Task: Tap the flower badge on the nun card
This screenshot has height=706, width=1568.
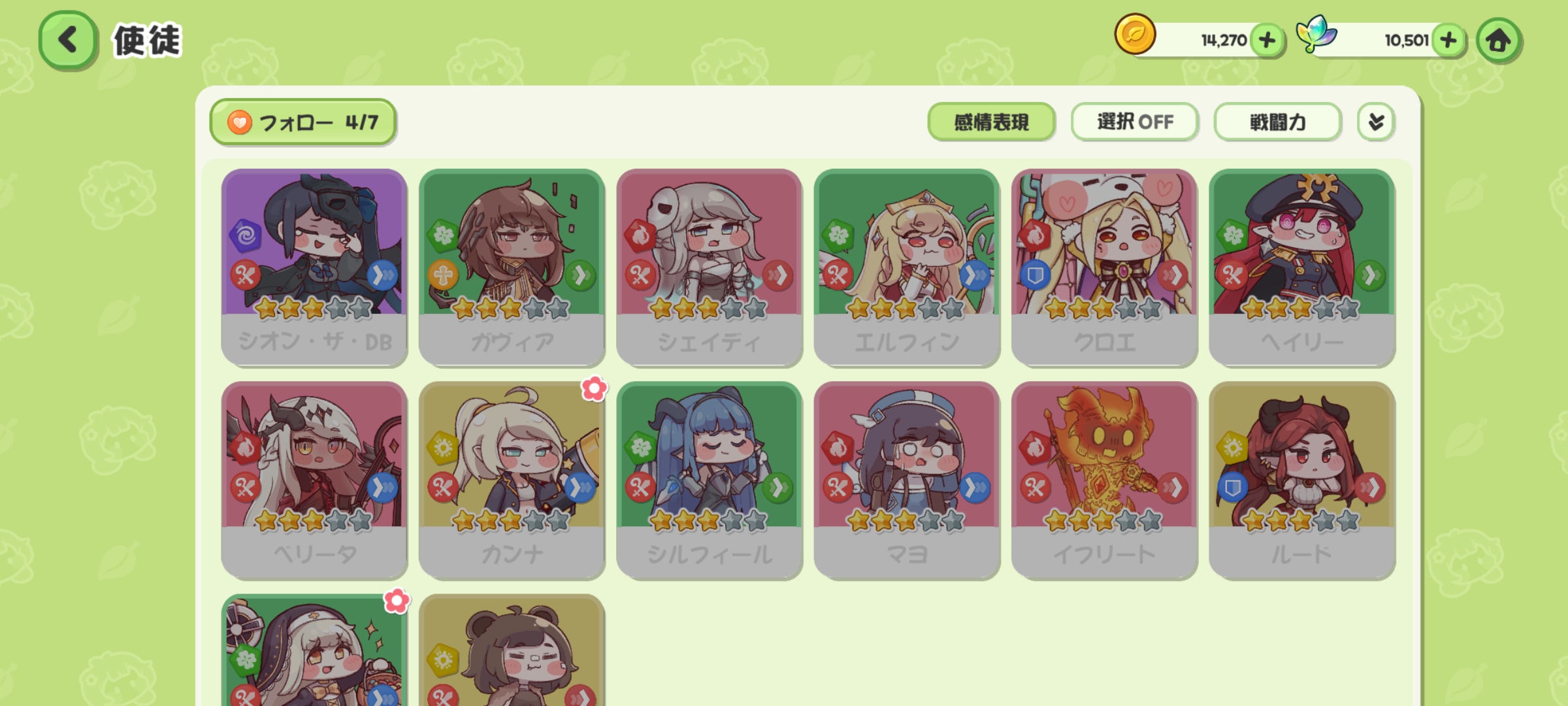Action: pyautogui.click(x=397, y=601)
